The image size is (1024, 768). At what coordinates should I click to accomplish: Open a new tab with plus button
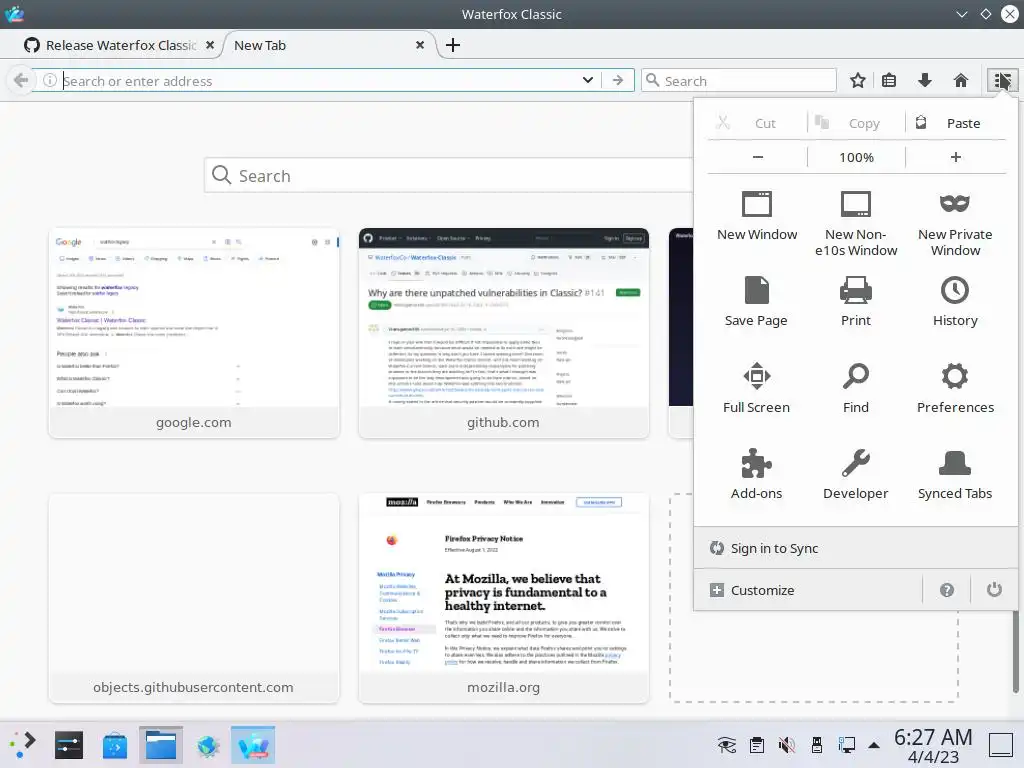[x=453, y=45]
